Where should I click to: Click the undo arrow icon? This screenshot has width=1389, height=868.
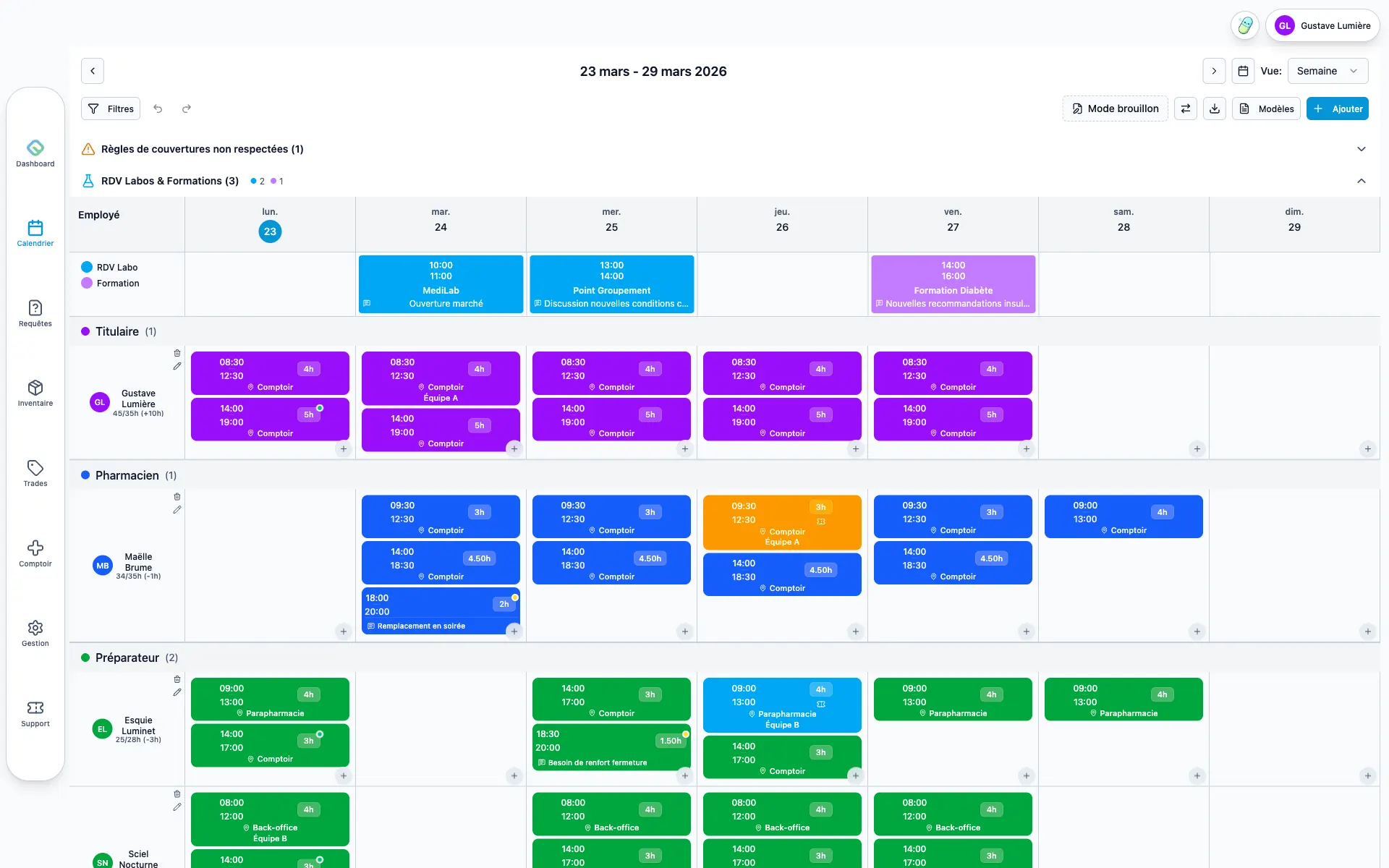tap(158, 109)
